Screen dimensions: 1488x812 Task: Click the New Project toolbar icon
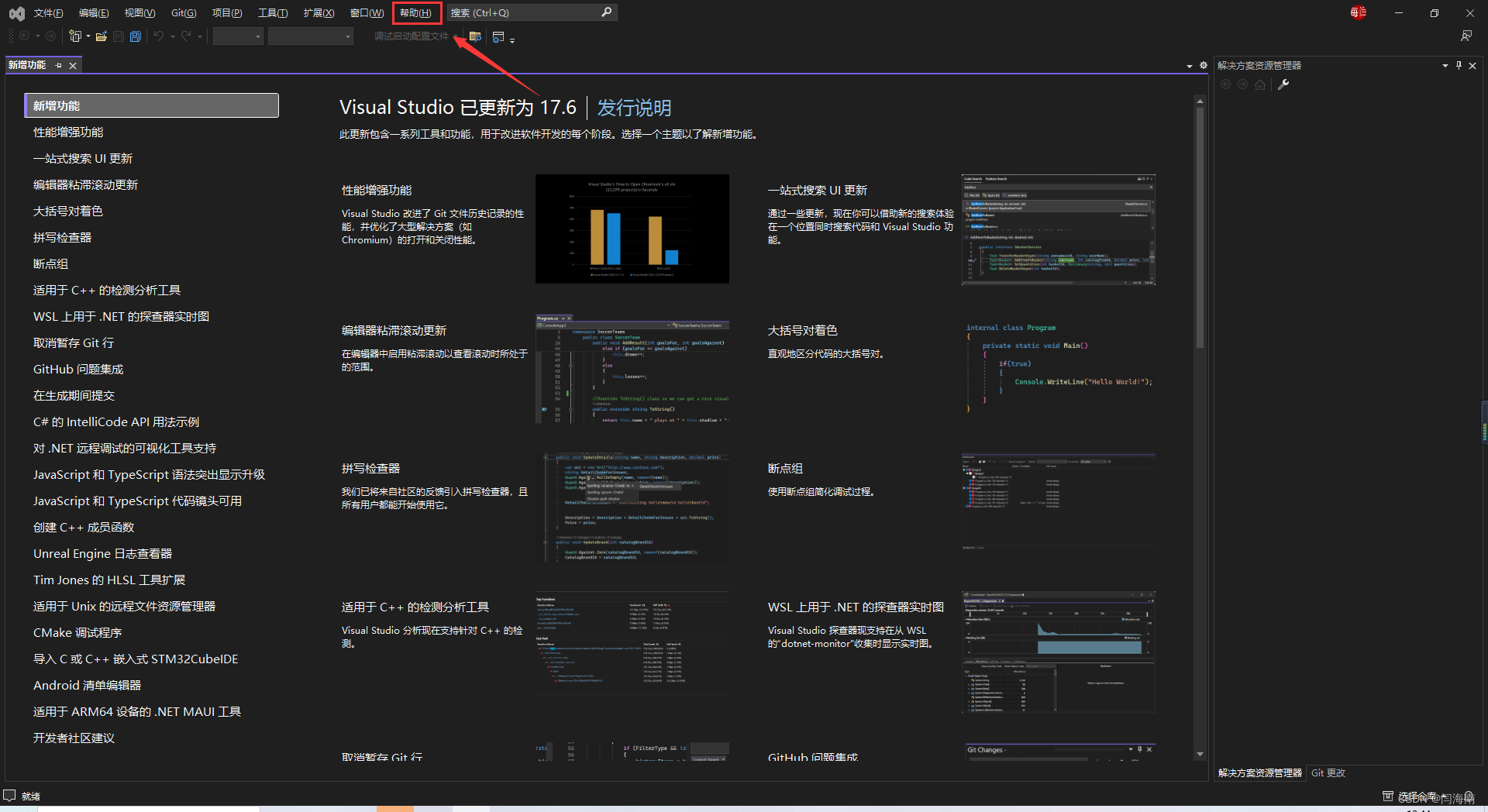(75, 36)
